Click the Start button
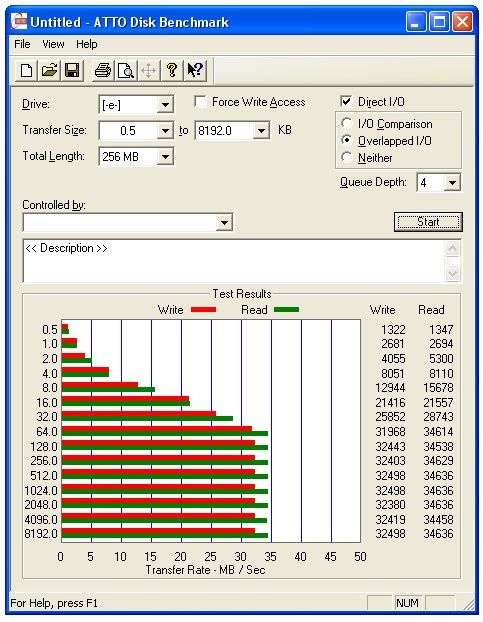 pos(428,222)
